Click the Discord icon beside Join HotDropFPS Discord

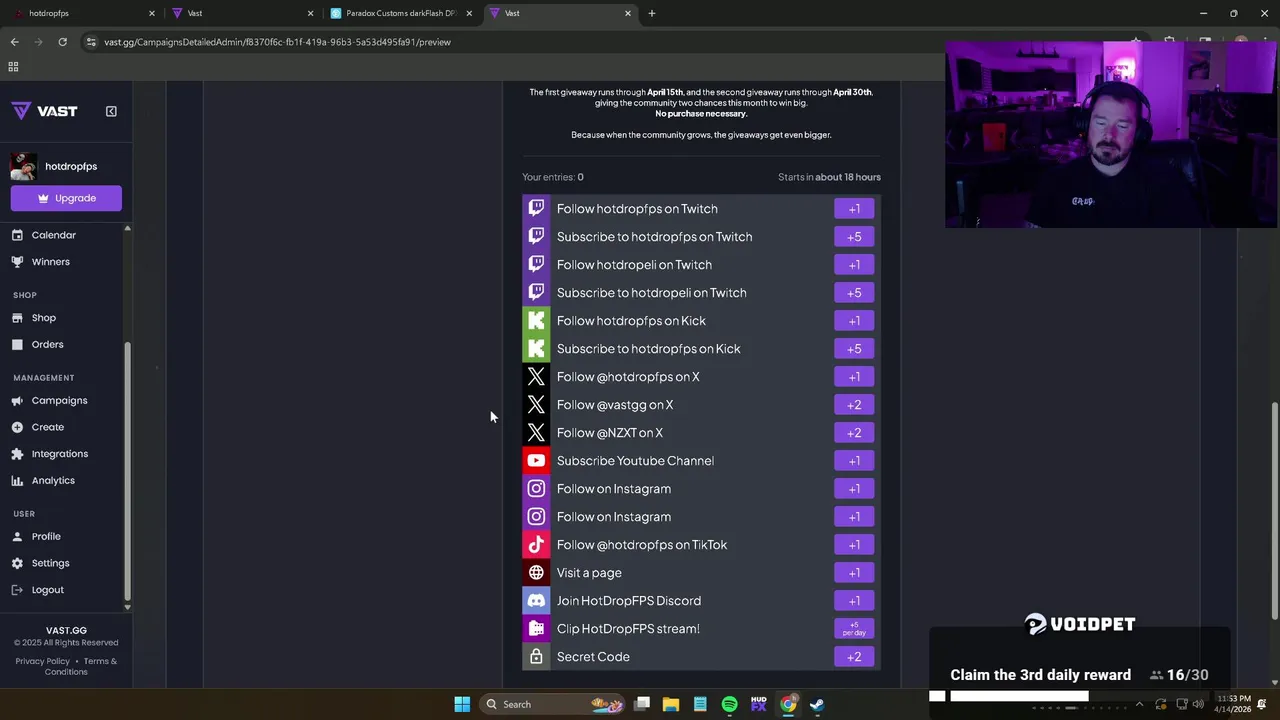(x=536, y=600)
